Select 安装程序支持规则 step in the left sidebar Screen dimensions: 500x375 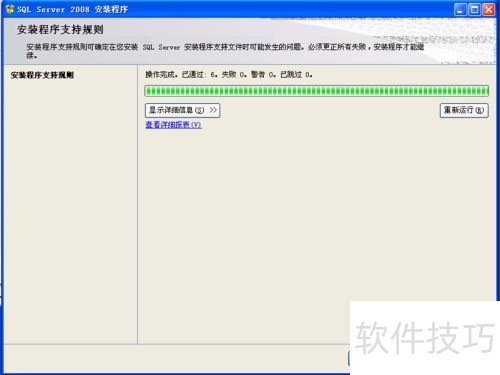coord(42,75)
